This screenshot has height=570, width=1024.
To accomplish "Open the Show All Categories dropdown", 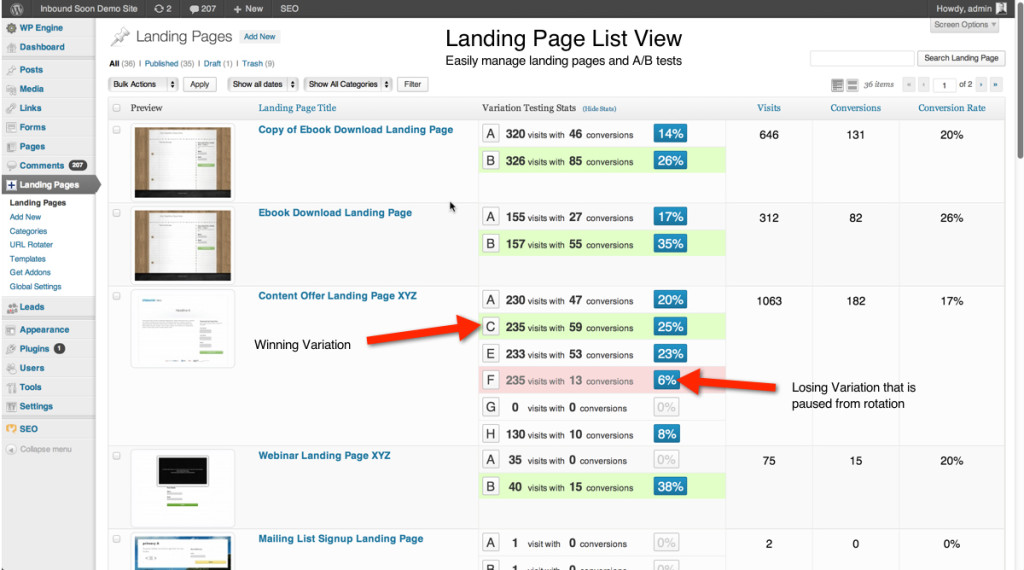I will [x=348, y=84].
